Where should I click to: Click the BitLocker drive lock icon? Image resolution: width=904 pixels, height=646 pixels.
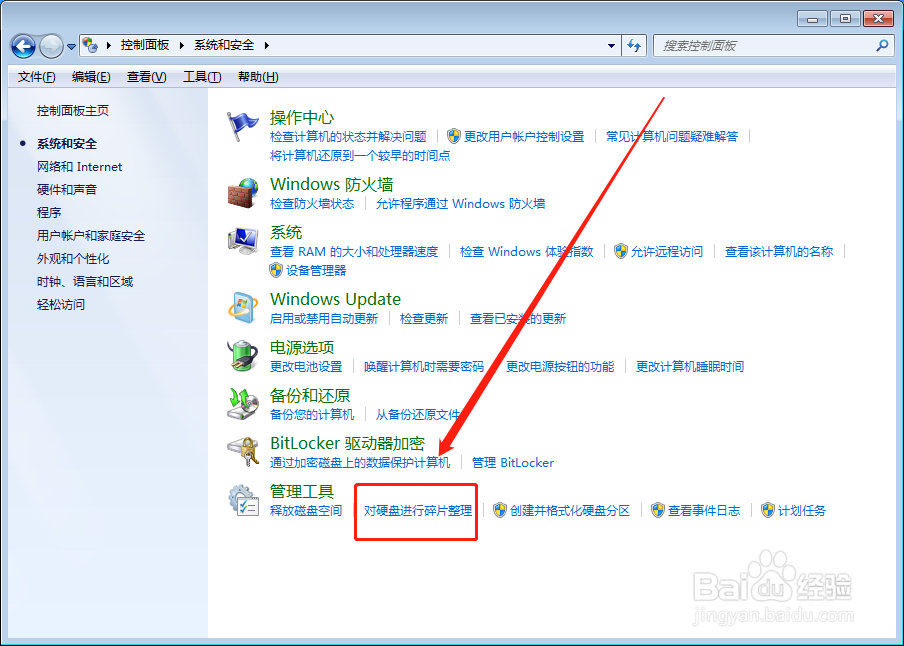pyautogui.click(x=243, y=452)
